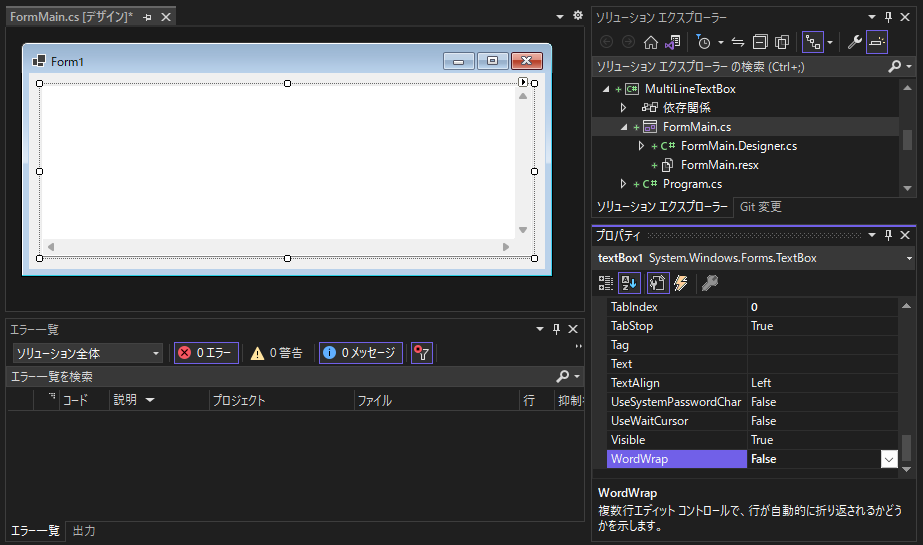
Task: Open the document tab settings gear
Action: [x=577, y=16]
